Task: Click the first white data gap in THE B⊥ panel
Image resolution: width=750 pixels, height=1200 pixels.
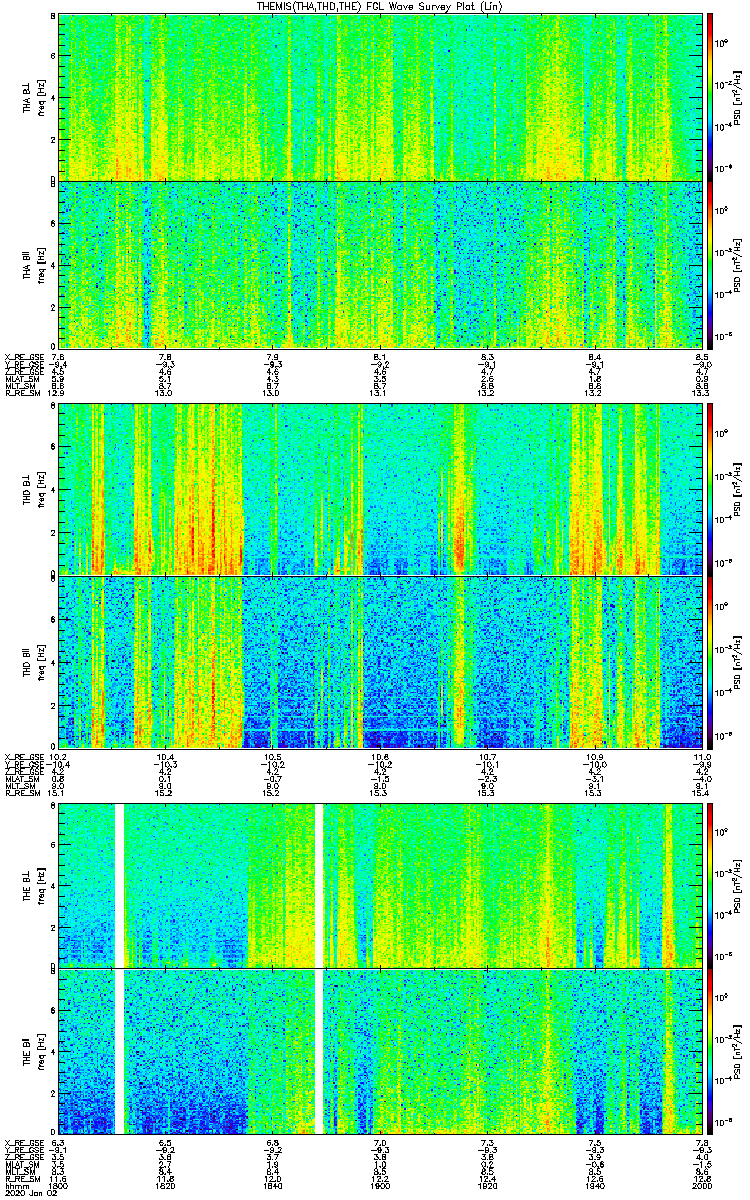Action: 119,885
